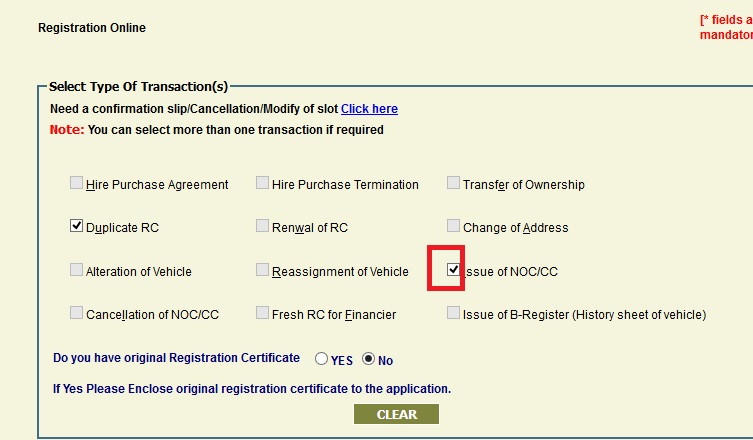Viewport: 753px width, 440px height.
Task: Check the Change of Address checkbox
Action: coord(454,227)
